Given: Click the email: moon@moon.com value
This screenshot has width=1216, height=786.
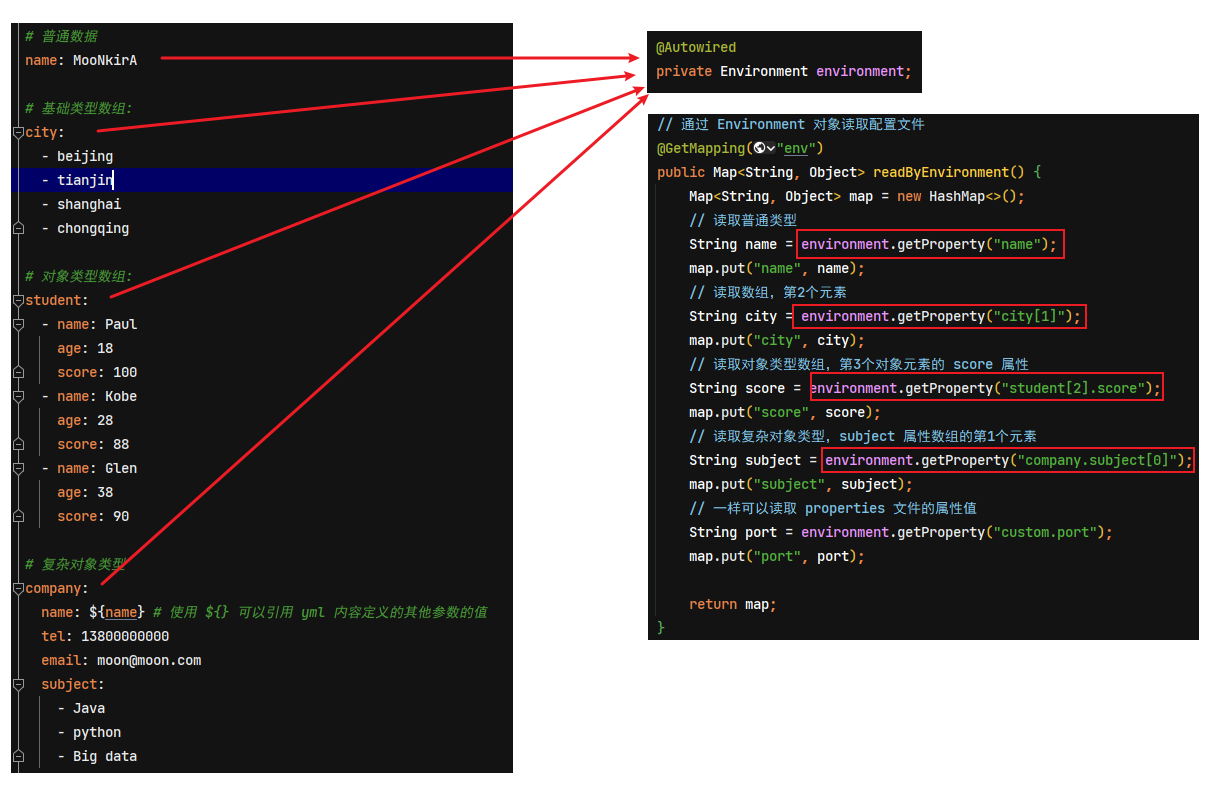Looking at the screenshot, I should tap(149, 660).
